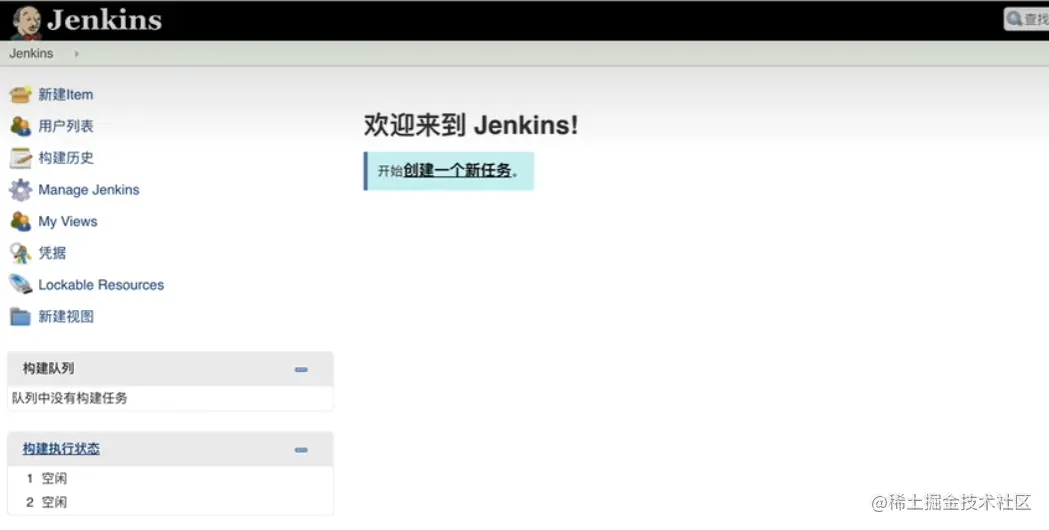1049x530 pixels.
Task: Click the My Views people icon
Action: coord(20,222)
